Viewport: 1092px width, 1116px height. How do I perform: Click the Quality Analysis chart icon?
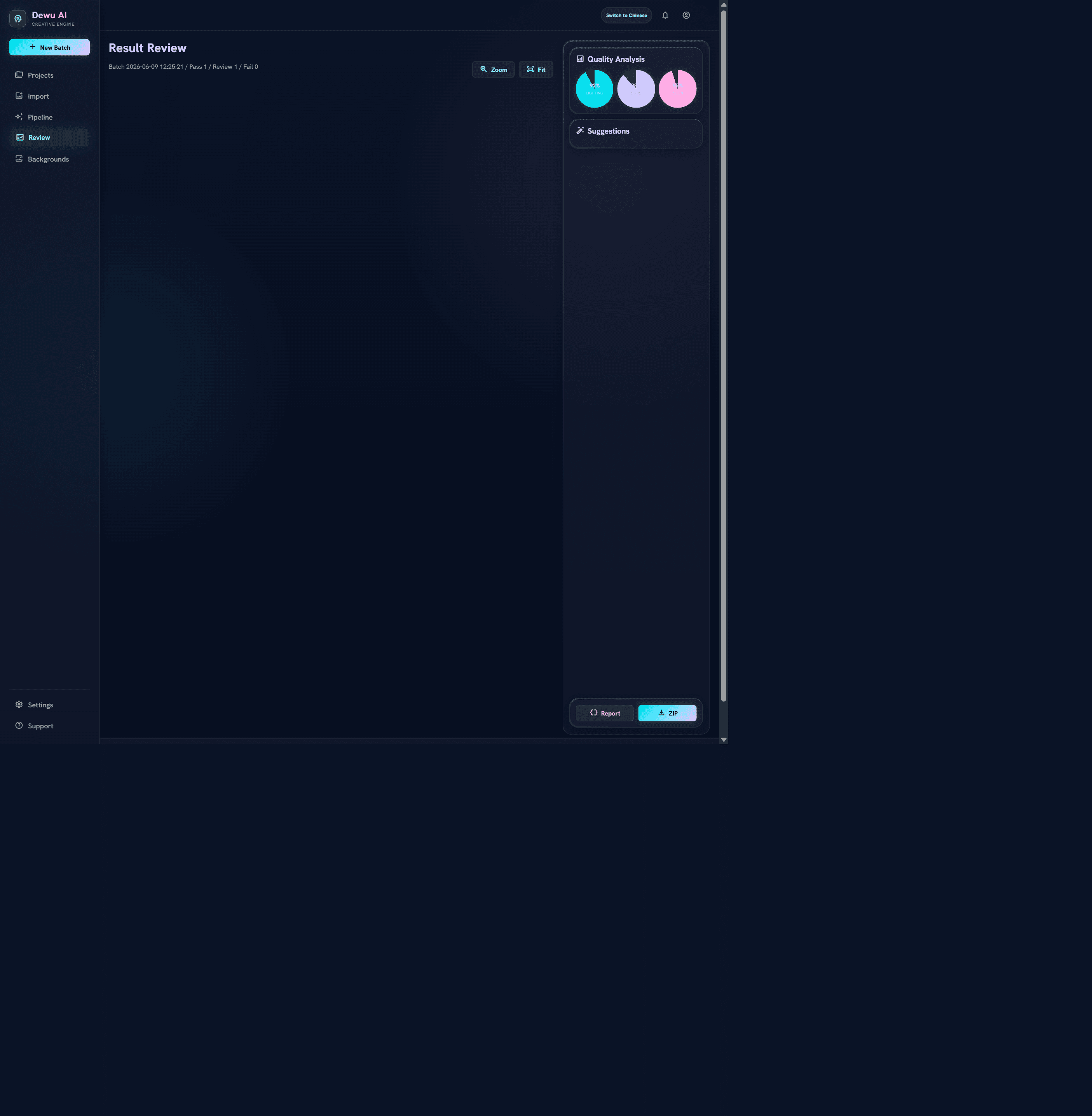pyautogui.click(x=580, y=59)
